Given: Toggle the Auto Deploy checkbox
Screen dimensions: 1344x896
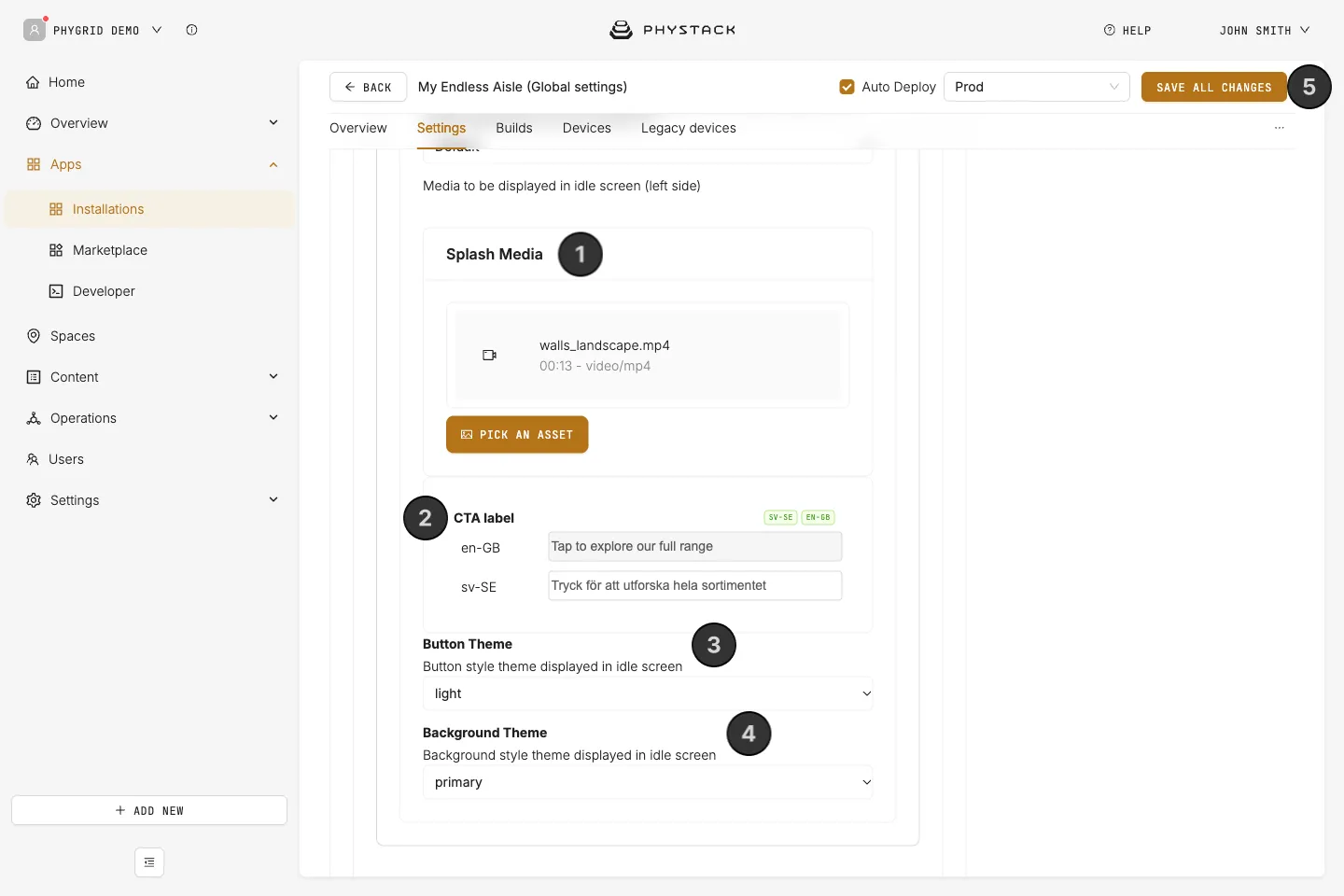Looking at the screenshot, I should click(x=847, y=87).
